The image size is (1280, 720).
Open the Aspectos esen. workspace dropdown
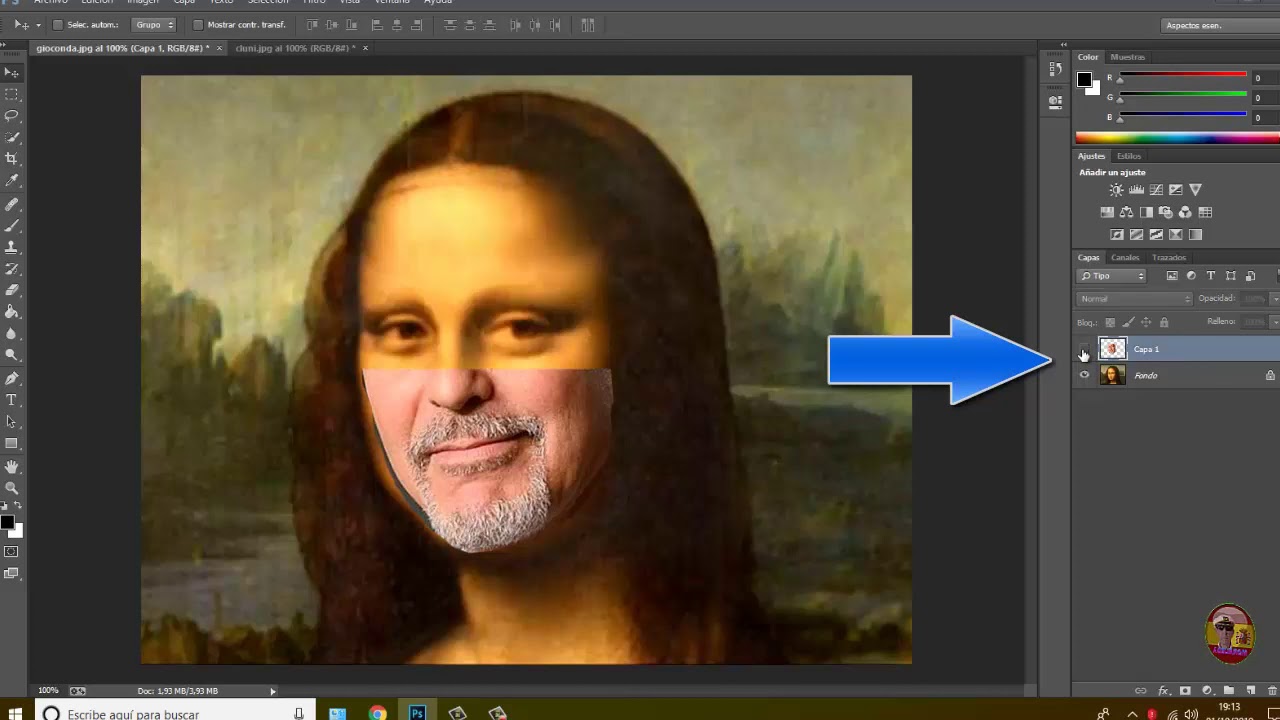pos(1219,25)
